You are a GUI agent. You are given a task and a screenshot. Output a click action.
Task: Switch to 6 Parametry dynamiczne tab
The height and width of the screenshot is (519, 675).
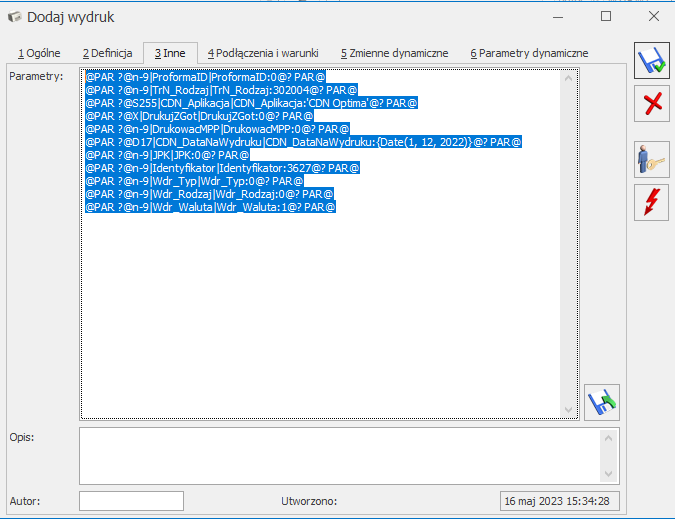tap(529, 53)
